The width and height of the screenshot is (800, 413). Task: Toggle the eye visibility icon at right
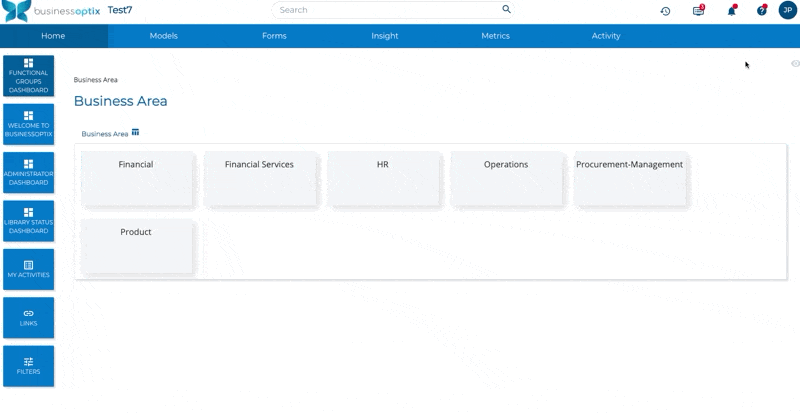point(795,64)
